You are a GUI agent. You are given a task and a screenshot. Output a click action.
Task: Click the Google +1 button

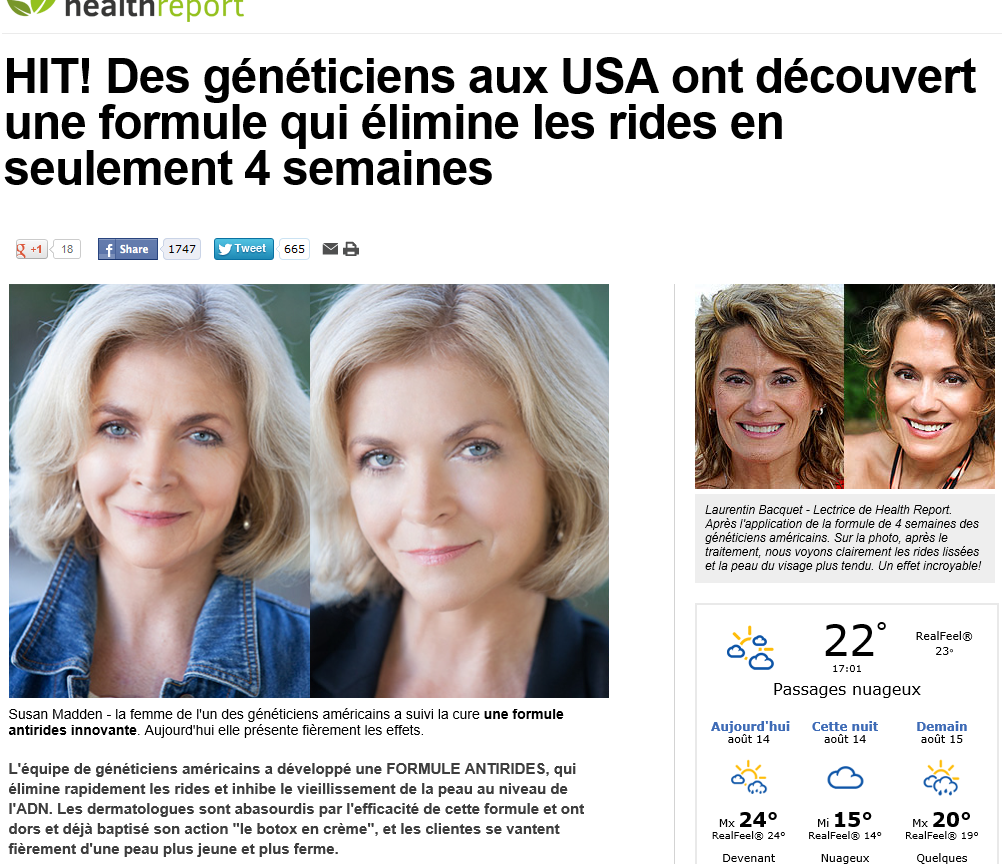[31, 249]
